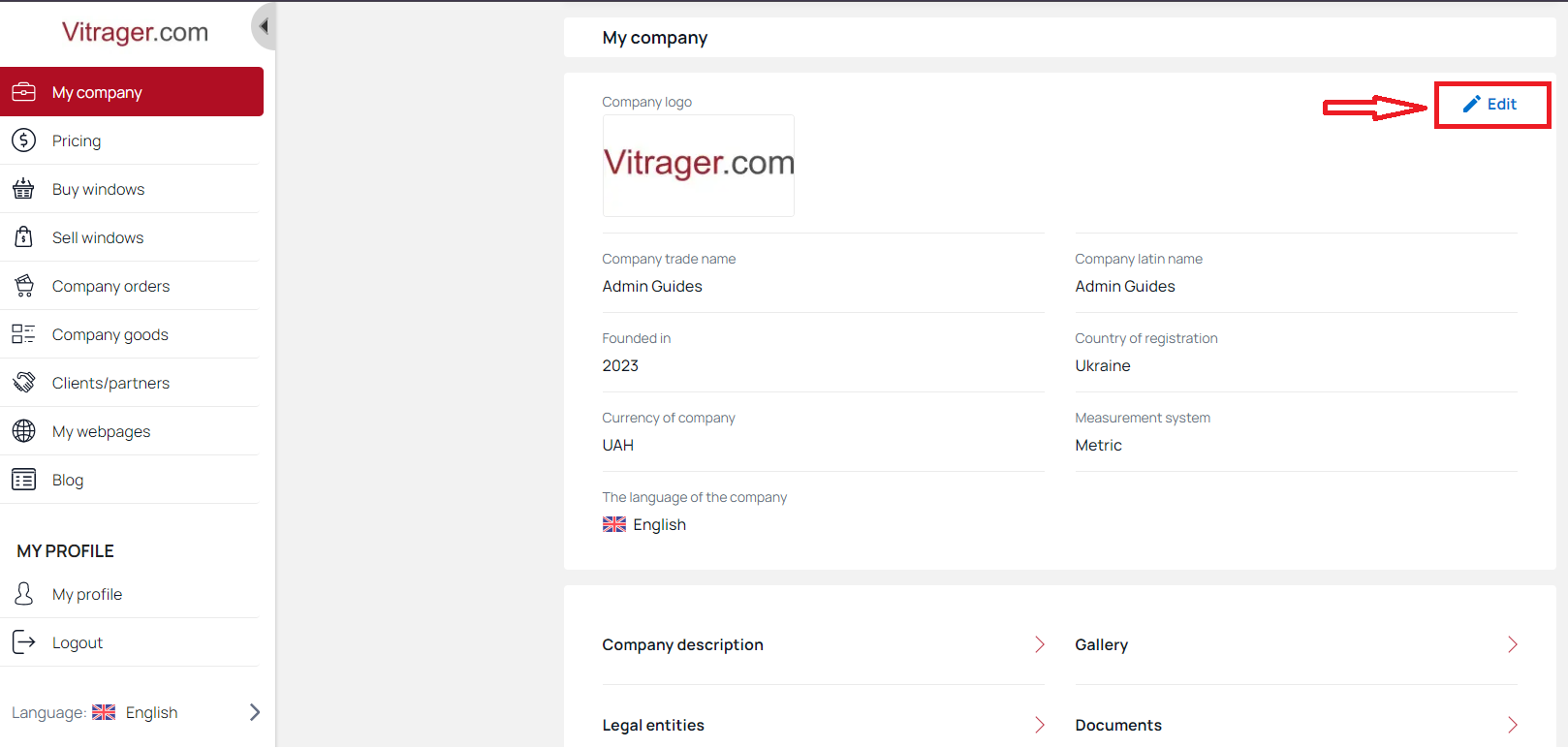The height and width of the screenshot is (749, 1568).
Task: Click the Vitrager.com header logo
Action: click(x=135, y=32)
